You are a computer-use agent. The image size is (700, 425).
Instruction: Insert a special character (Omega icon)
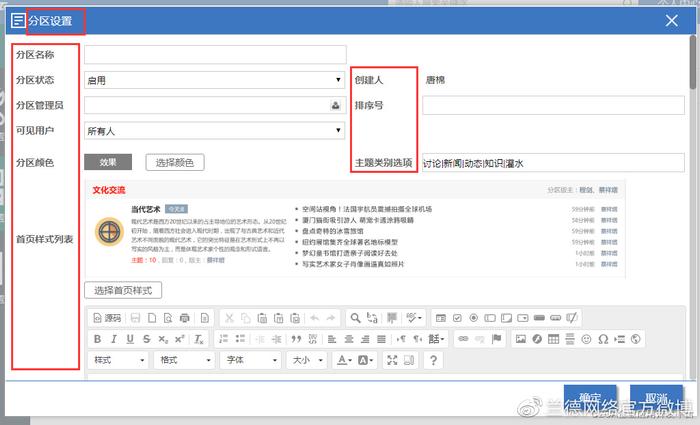603,339
